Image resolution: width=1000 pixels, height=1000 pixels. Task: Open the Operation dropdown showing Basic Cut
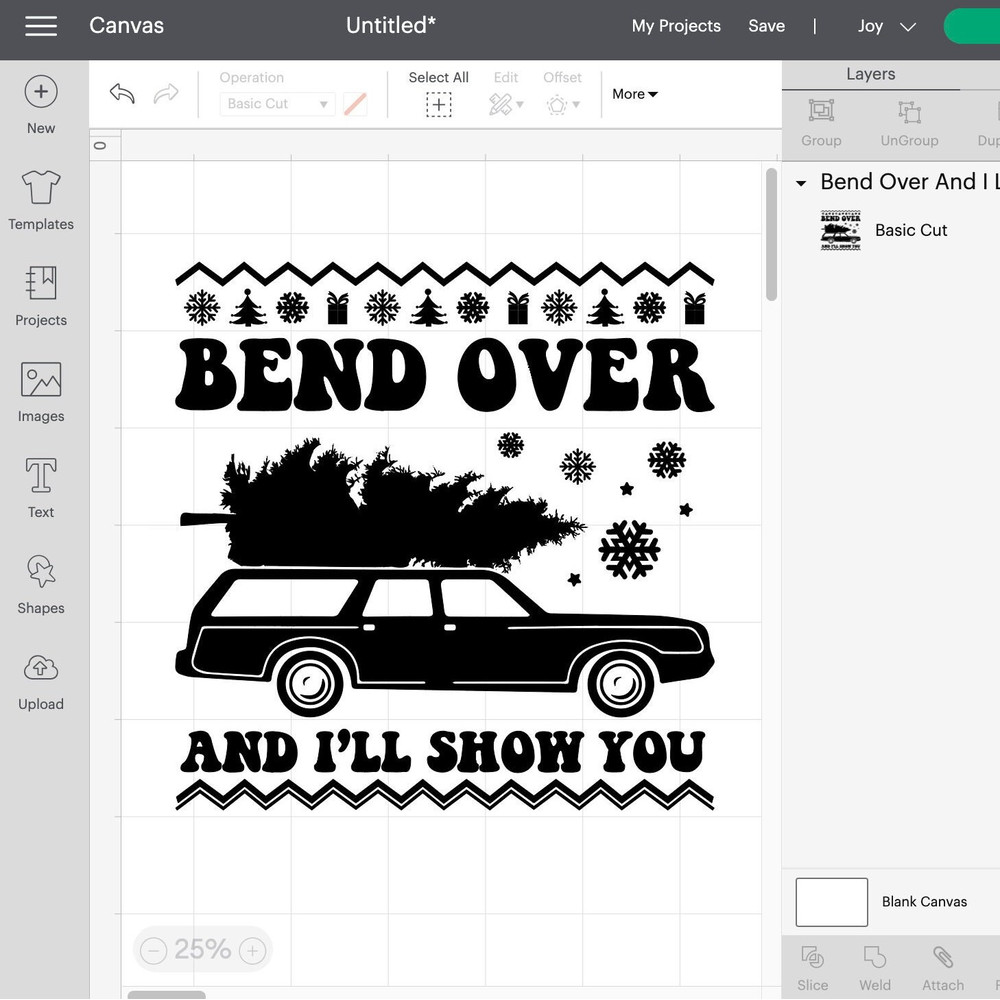pyautogui.click(x=277, y=103)
